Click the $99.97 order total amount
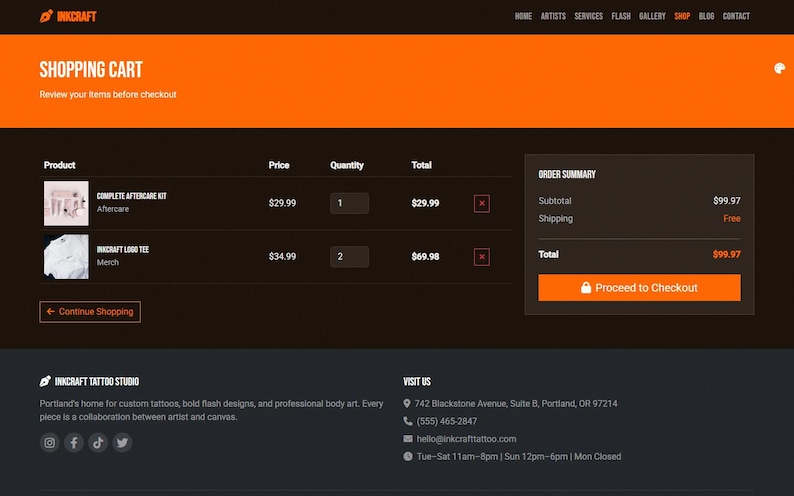The height and width of the screenshot is (496, 794). pyautogui.click(x=727, y=255)
